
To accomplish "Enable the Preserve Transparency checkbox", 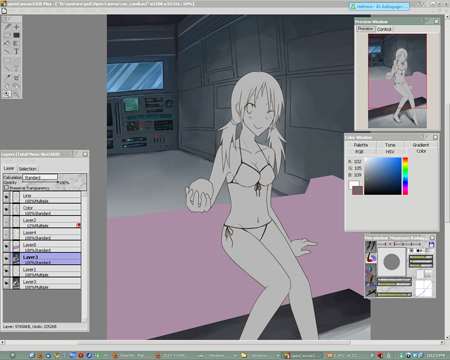I will [6, 188].
